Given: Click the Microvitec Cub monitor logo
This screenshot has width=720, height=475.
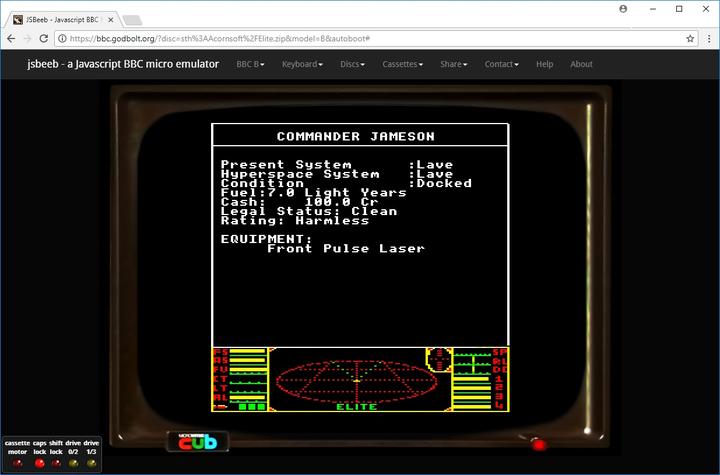Looking at the screenshot, I should click(x=197, y=442).
